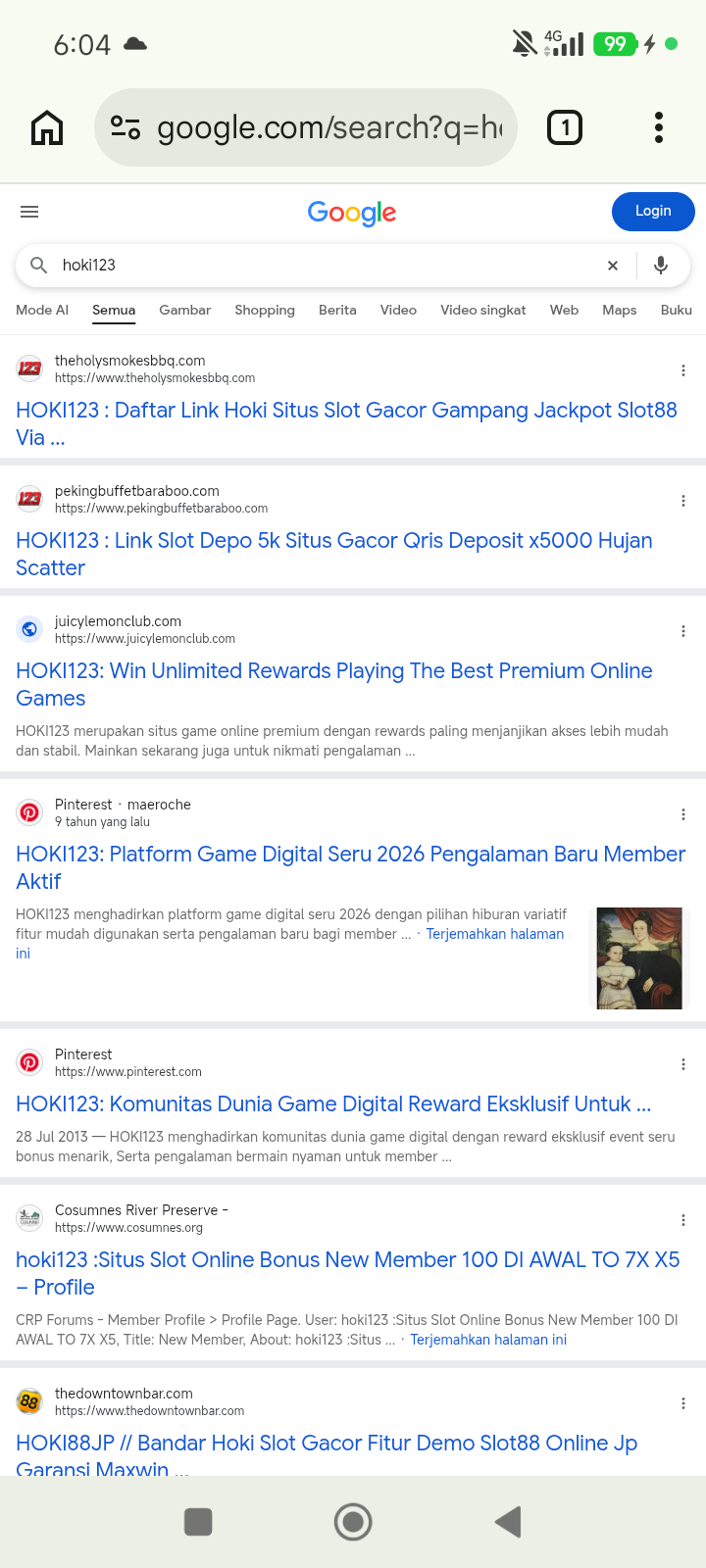Tap Android recent apps square button

[198, 1522]
